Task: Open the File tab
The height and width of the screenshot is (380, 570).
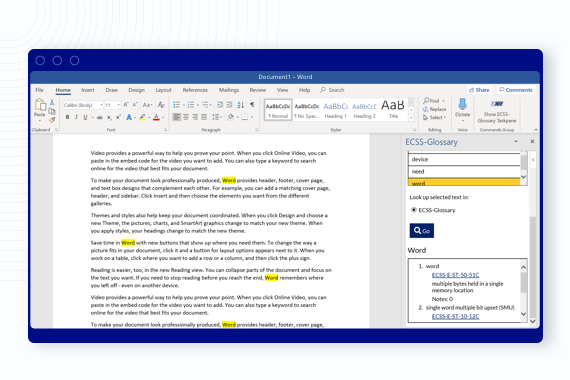Action: [x=39, y=90]
